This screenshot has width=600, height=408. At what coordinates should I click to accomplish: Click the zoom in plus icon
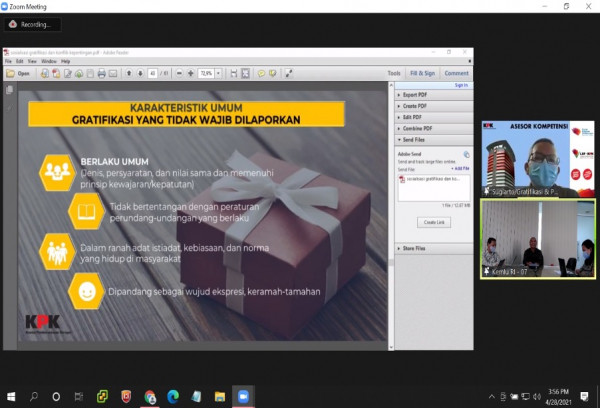(191, 73)
